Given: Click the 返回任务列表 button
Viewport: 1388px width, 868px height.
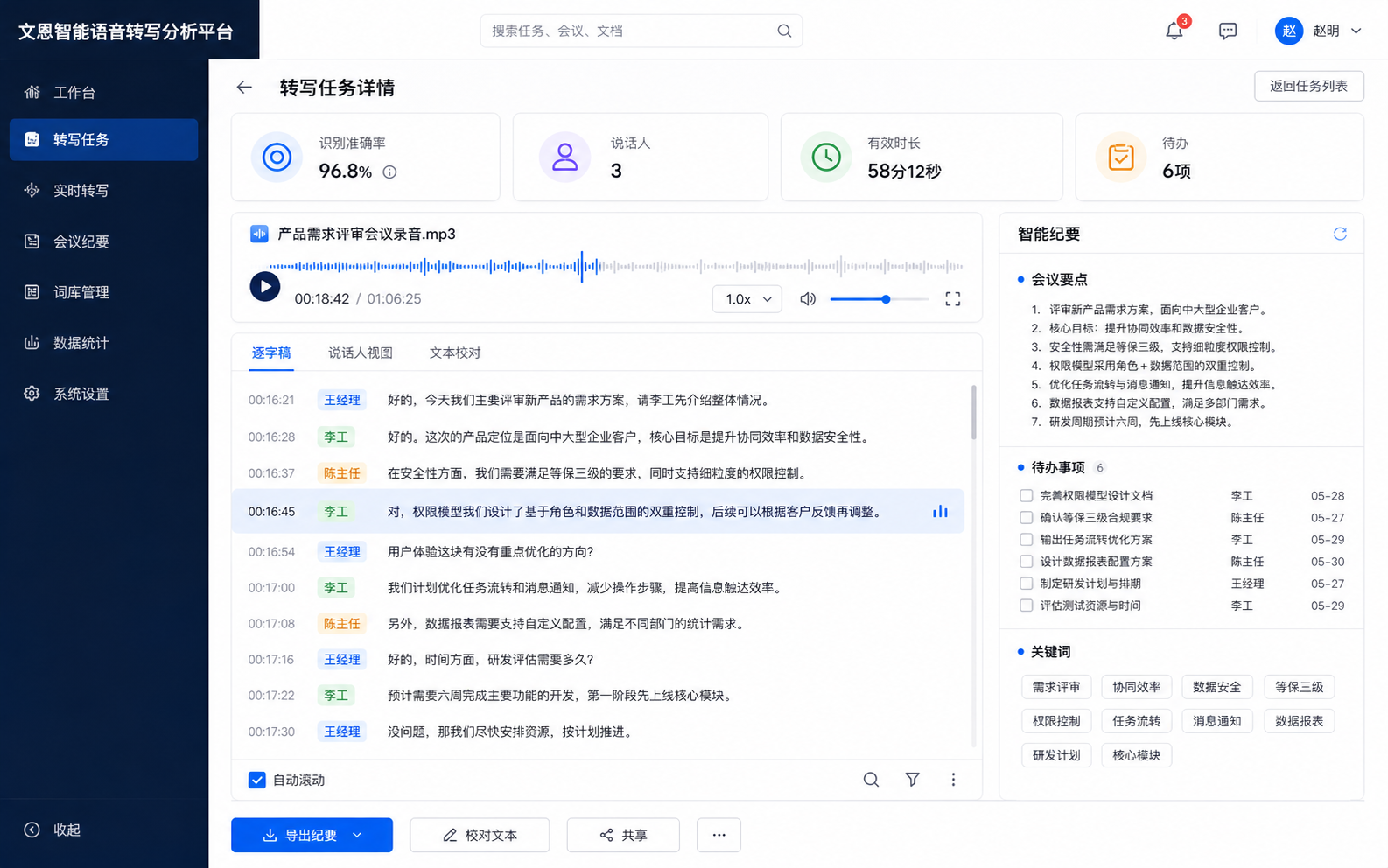Looking at the screenshot, I should click(1309, 86).
